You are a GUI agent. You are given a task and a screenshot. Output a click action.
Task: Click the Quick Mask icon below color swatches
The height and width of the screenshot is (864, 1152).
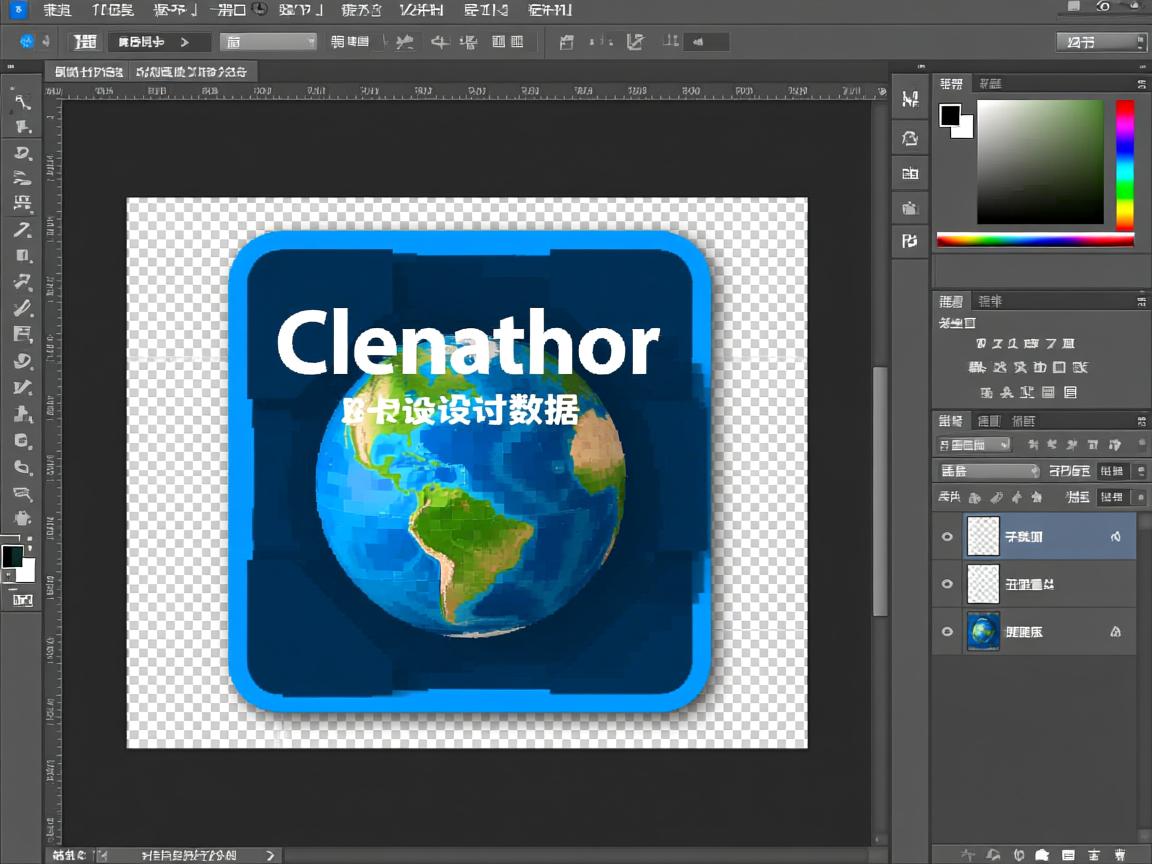[22, 599]
